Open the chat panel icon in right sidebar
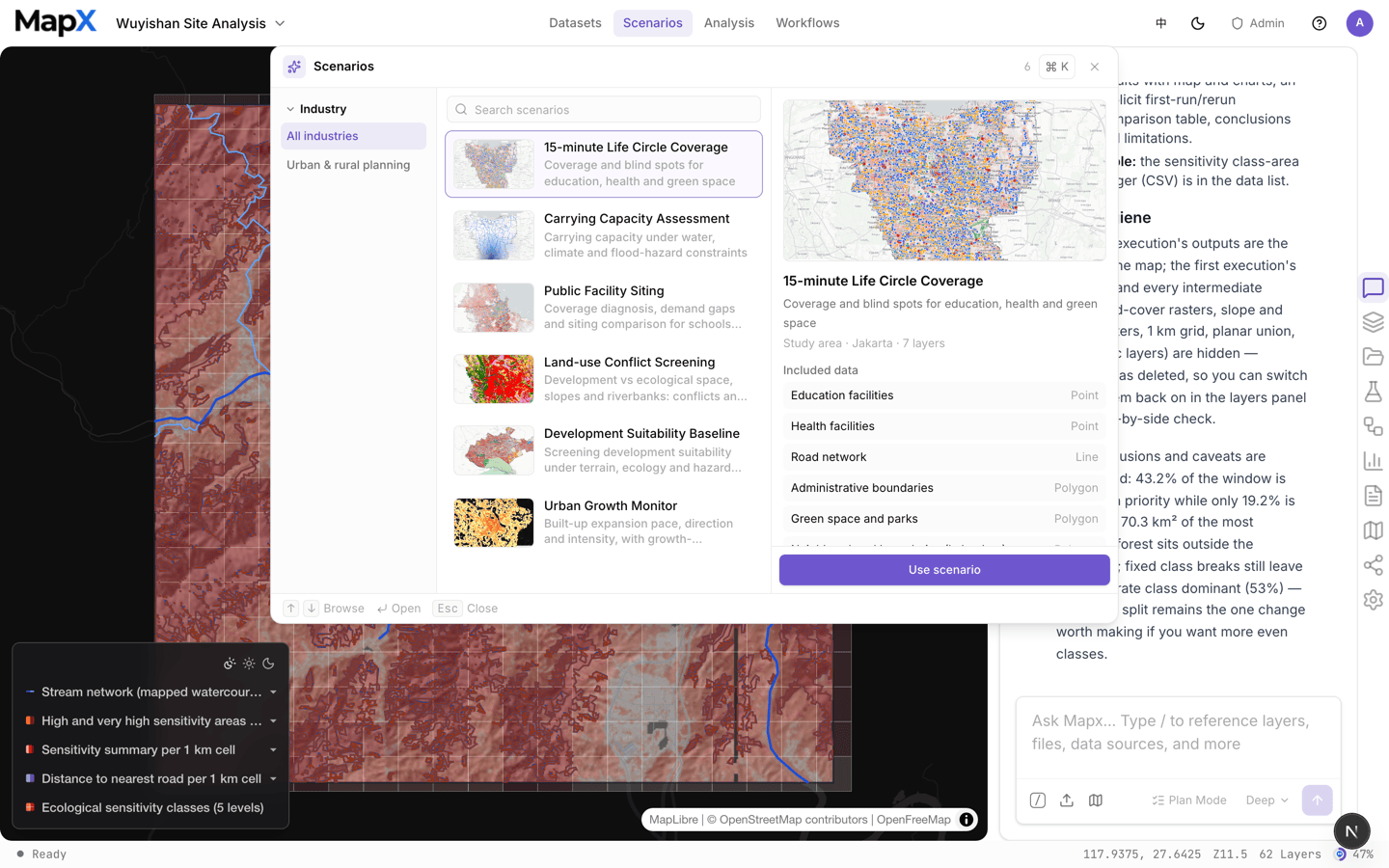Screen dimensions: 1389x868 click(1373, 287)
